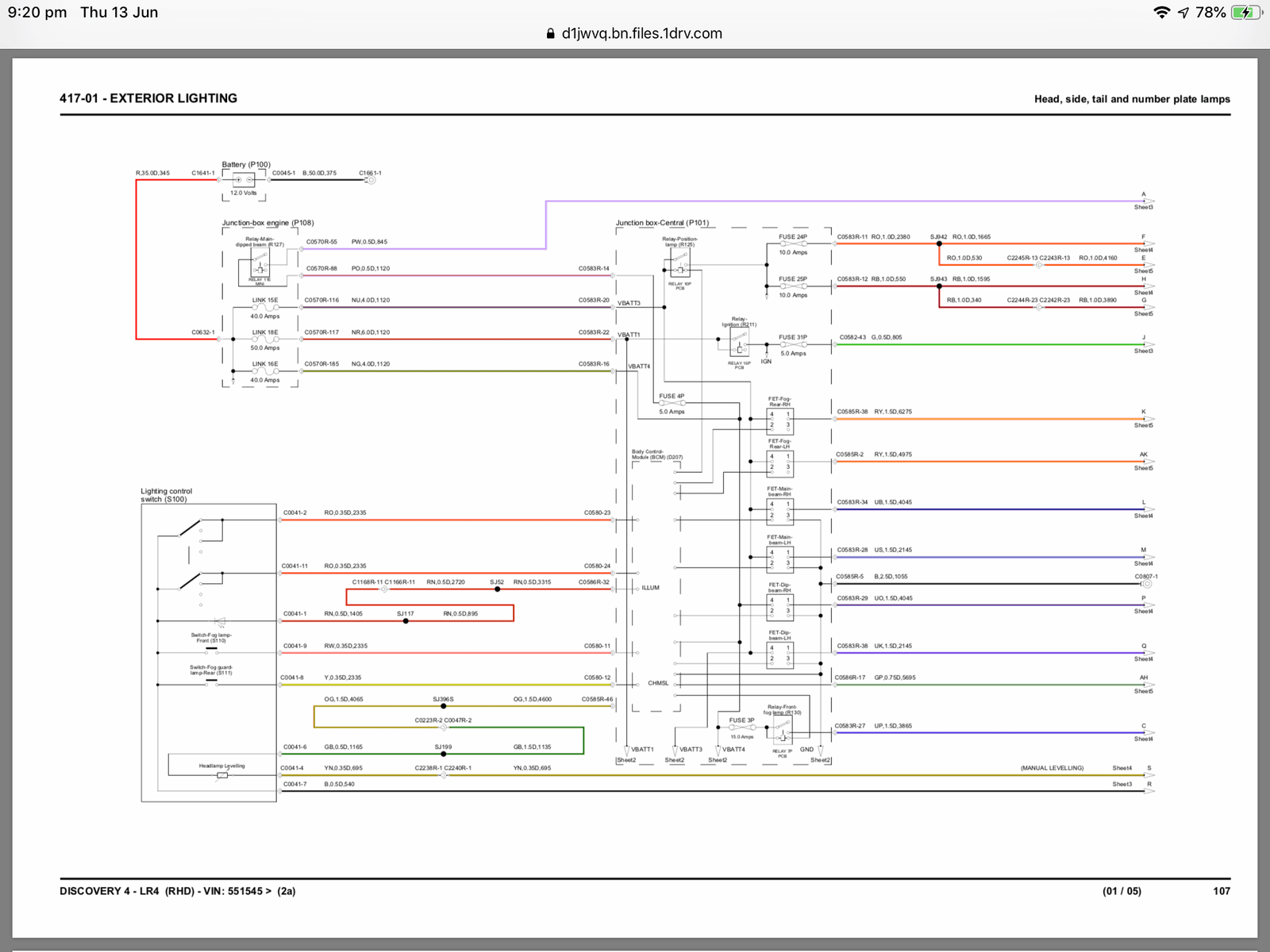Viewport: 1270px width, 952px height.
Task: Click the Junction box-Central (P101) label
Action: [663, 223]
